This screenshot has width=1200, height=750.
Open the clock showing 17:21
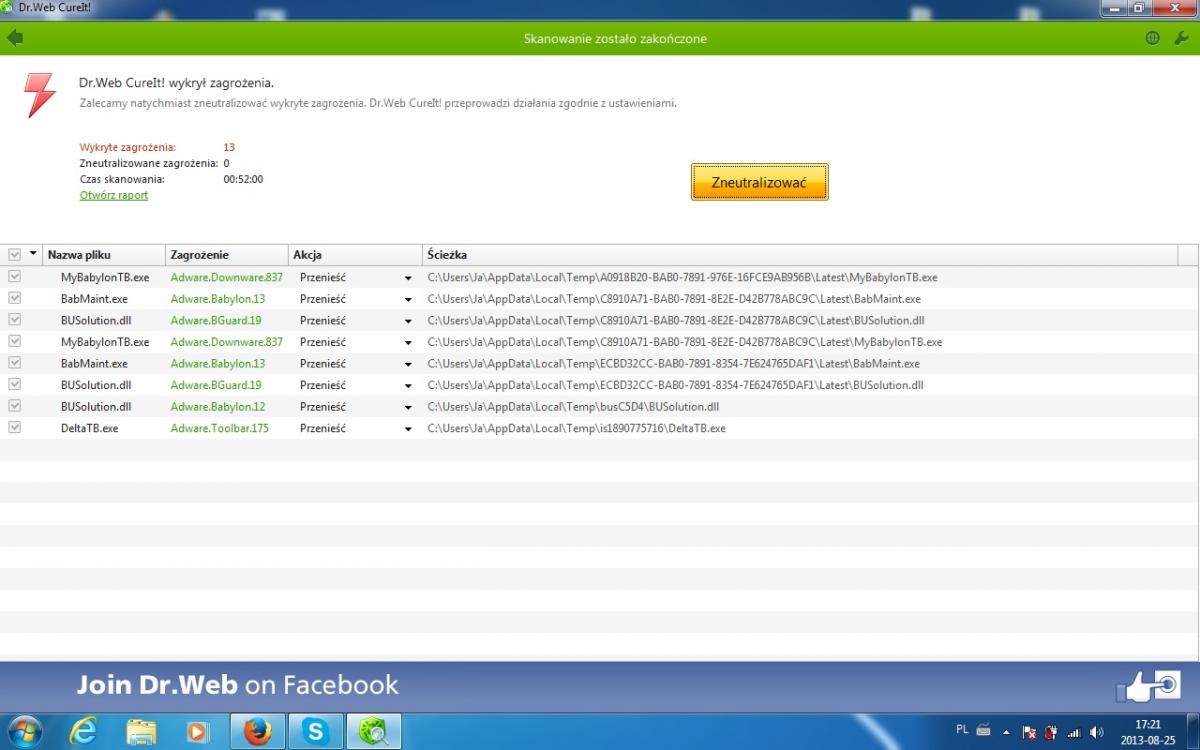1149,731
